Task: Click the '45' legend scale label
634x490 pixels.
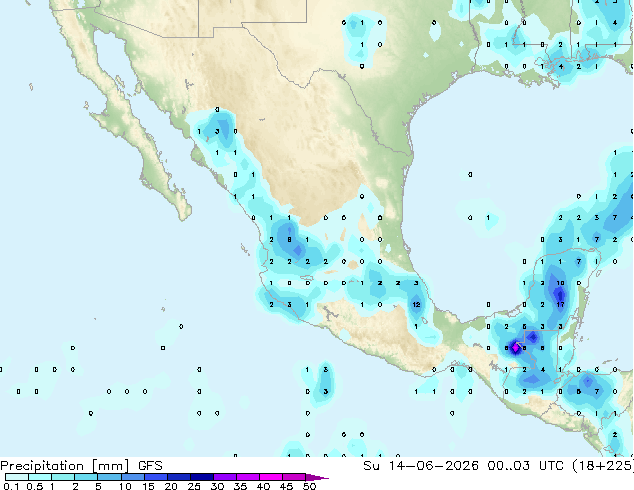Action: [287, 486]
